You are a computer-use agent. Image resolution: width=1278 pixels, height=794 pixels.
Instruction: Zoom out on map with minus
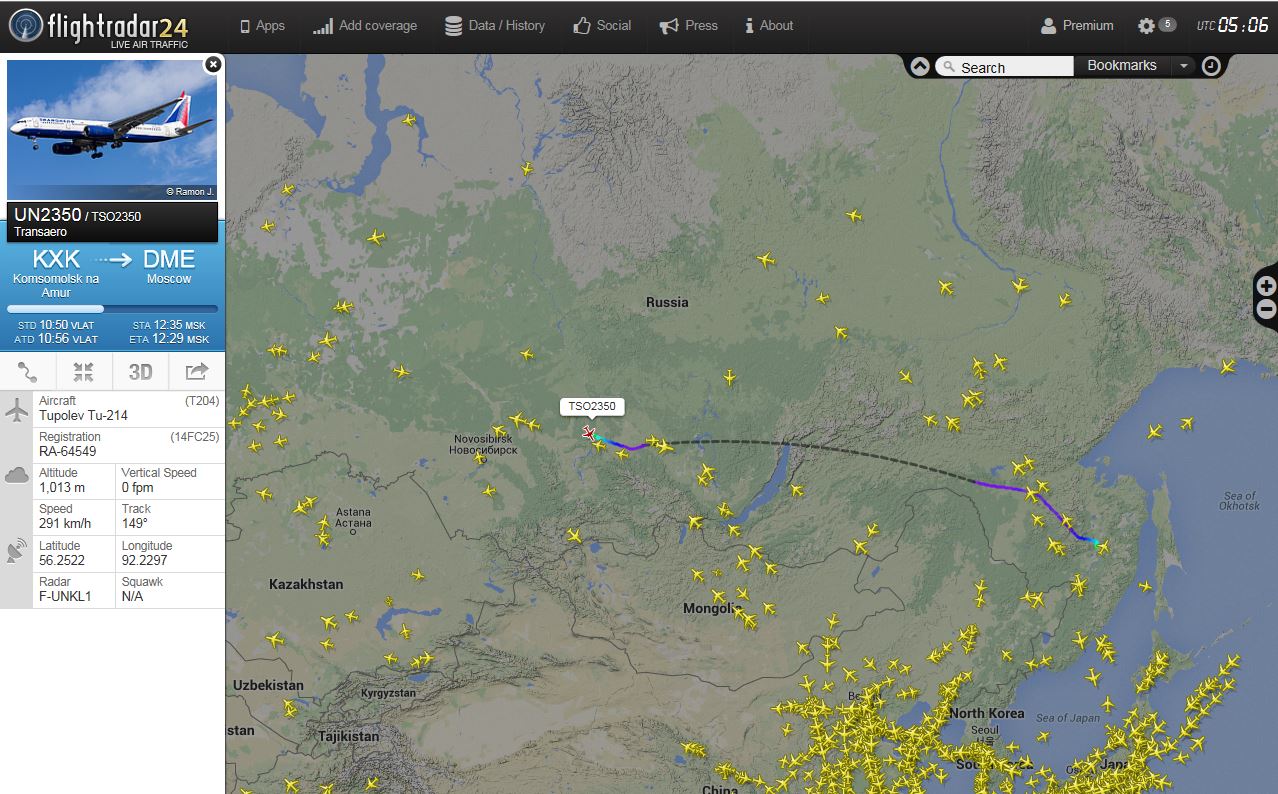[x=1266, y=310]
